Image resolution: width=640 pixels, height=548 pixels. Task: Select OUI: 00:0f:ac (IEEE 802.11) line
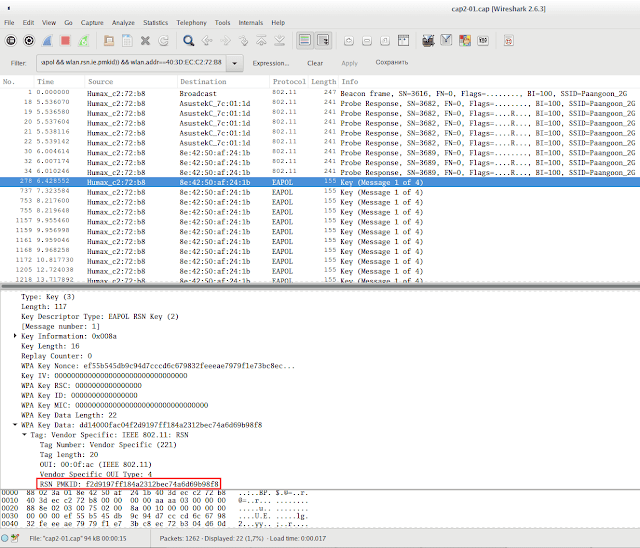(x=96, y=464)
